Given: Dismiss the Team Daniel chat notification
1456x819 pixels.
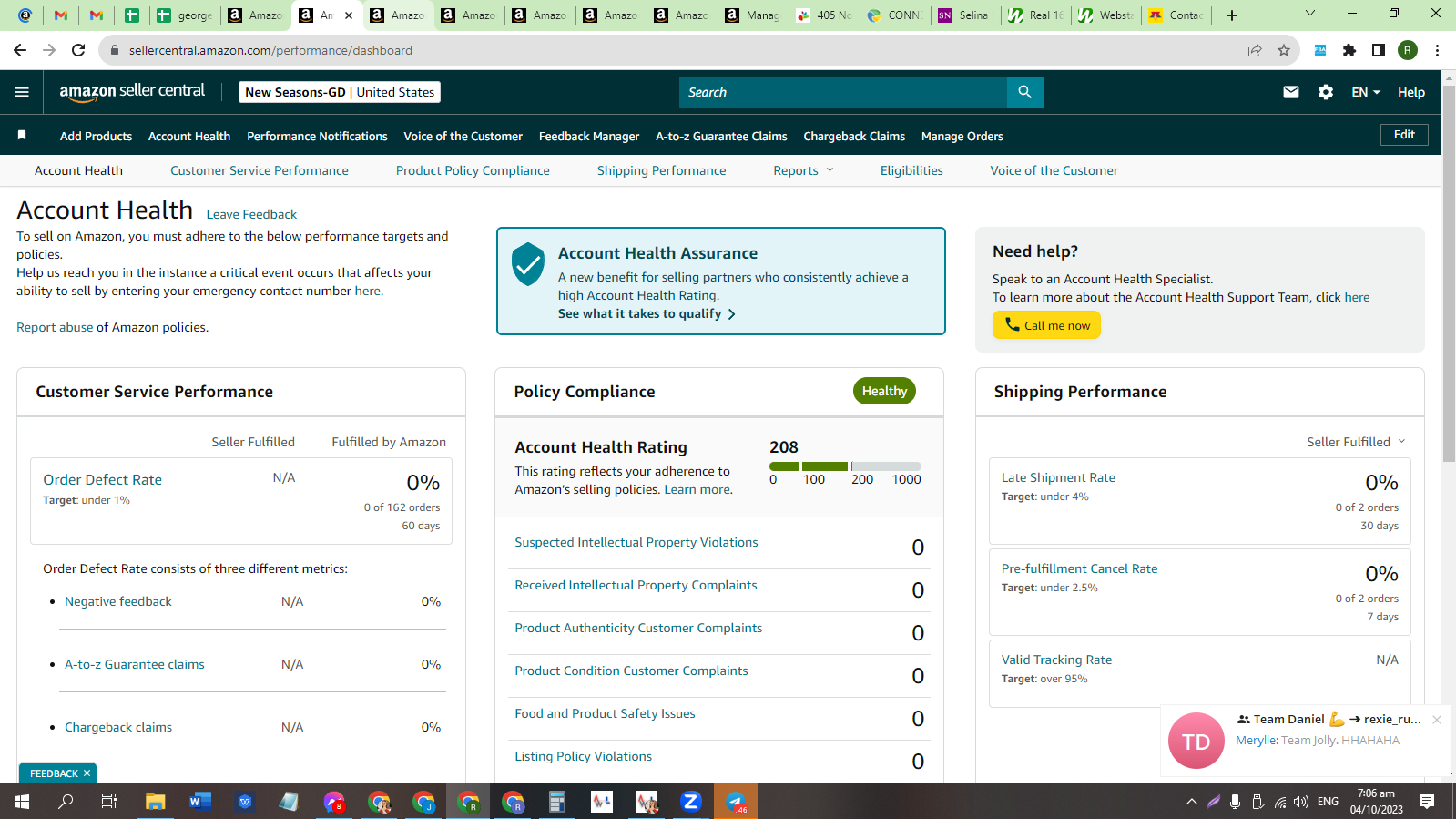Looking at the screenshot, I should 1437,720.
